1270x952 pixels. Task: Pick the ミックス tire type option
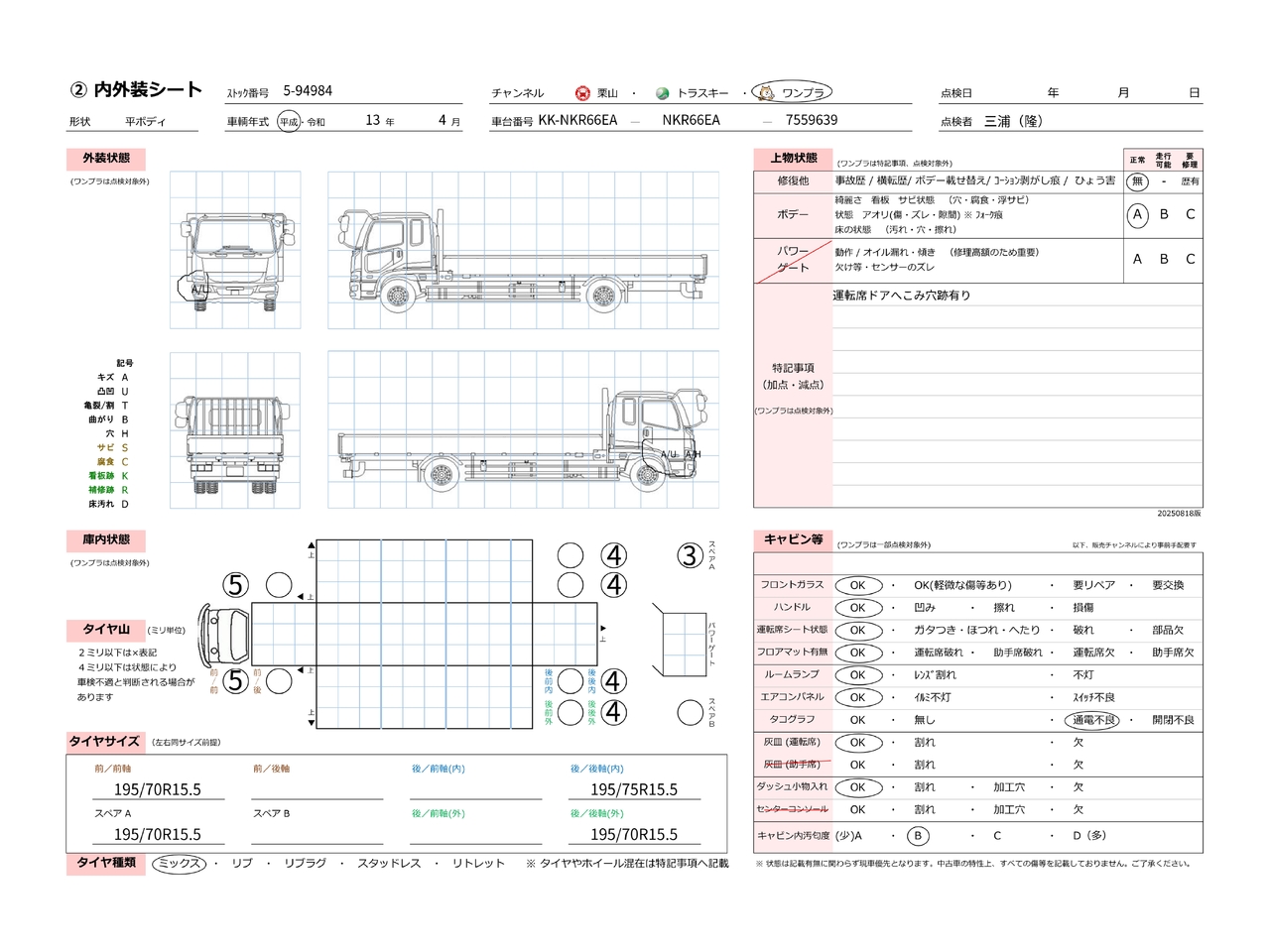(180, 864)
